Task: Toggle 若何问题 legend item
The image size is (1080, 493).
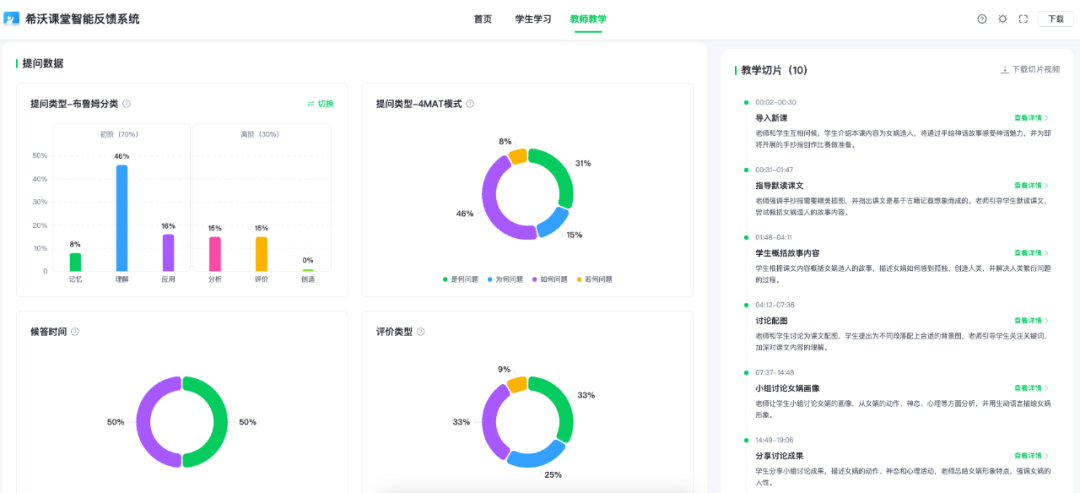Action: click(594, 280)
